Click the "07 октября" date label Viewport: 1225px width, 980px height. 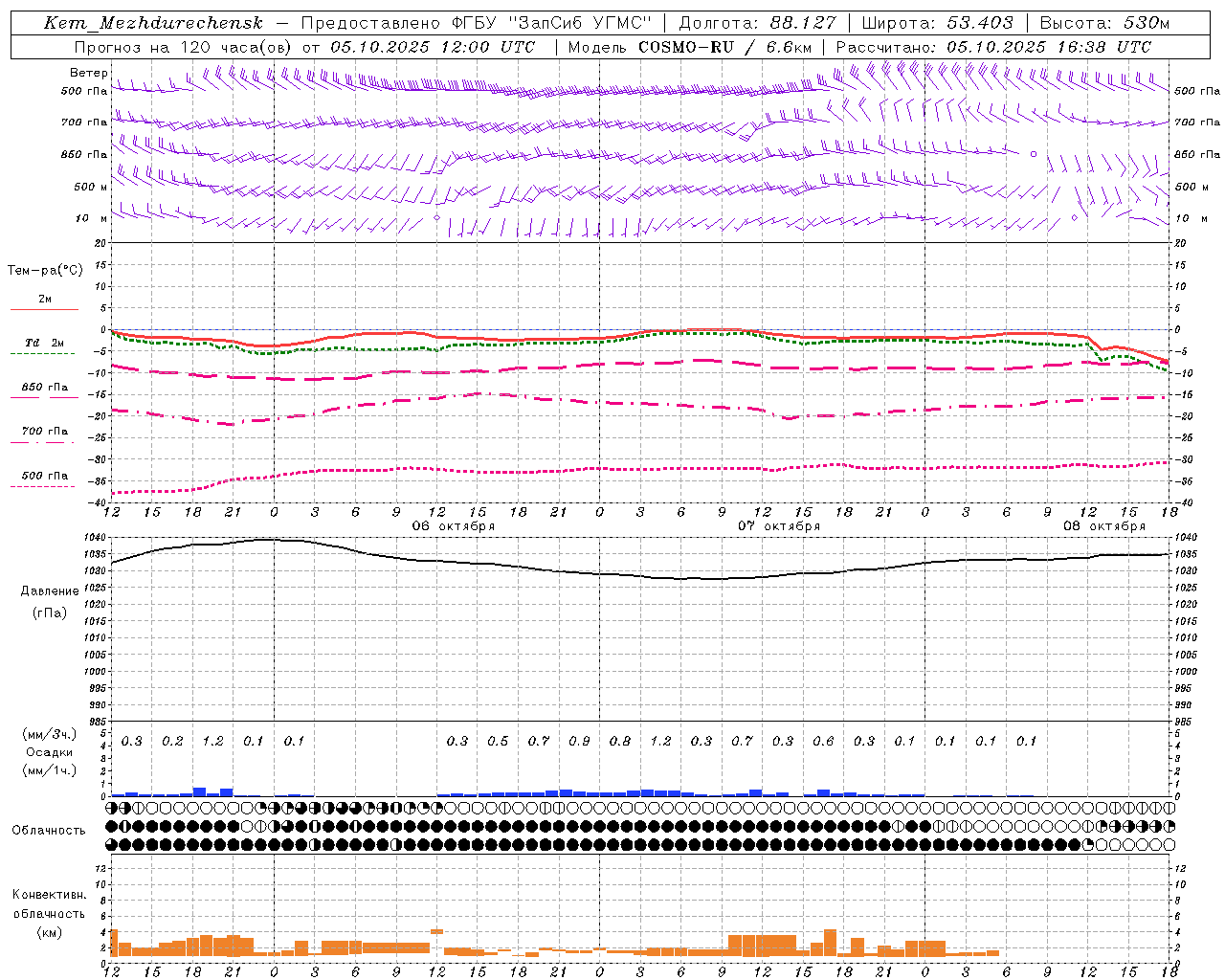779,526
